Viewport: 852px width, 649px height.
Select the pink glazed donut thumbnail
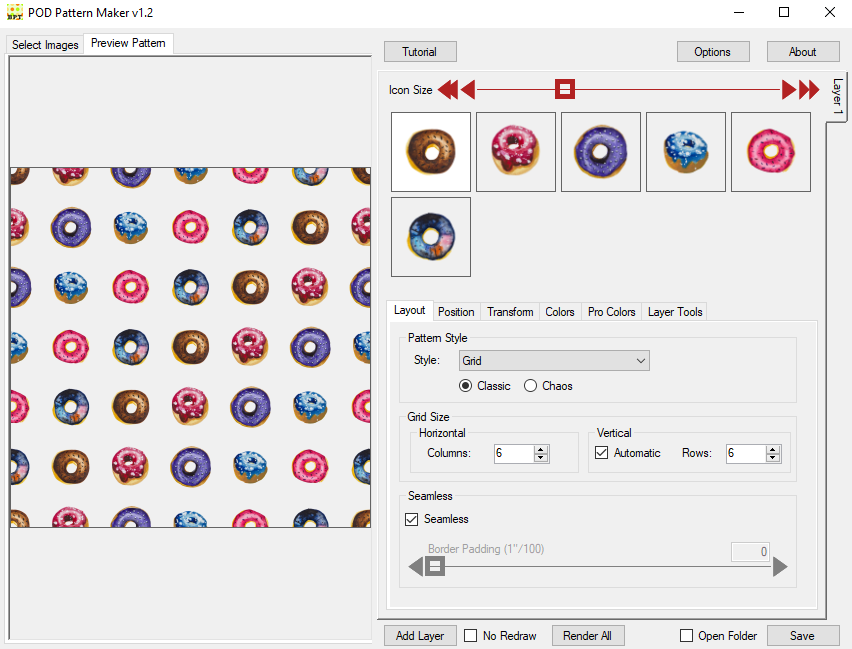point(770,152)
